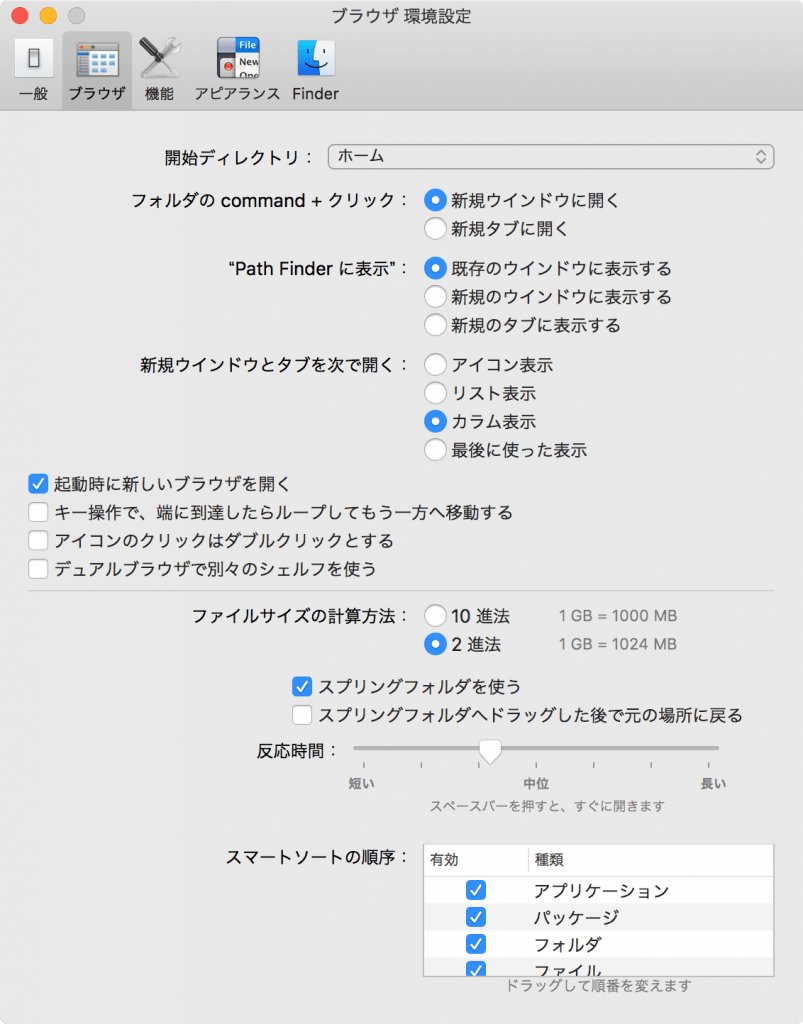The height and width of the screenshot is (1024, 803).
Task: Select the フォルダ row text
Action: click(567, 944)
